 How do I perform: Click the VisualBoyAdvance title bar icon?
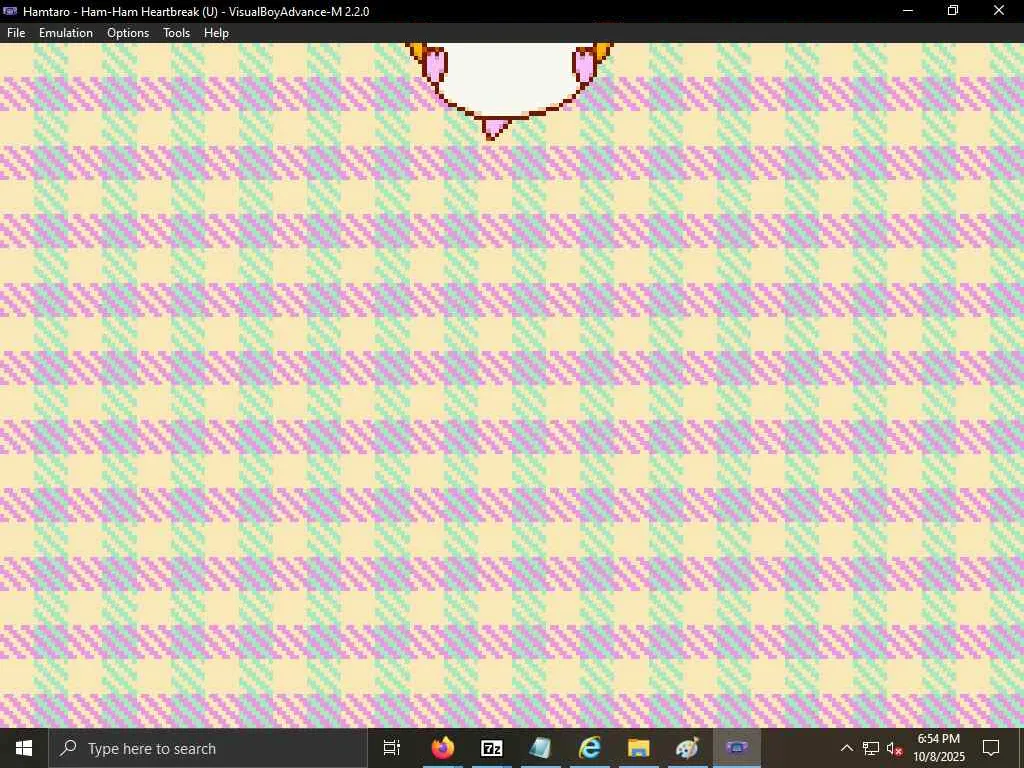[10, 11]
